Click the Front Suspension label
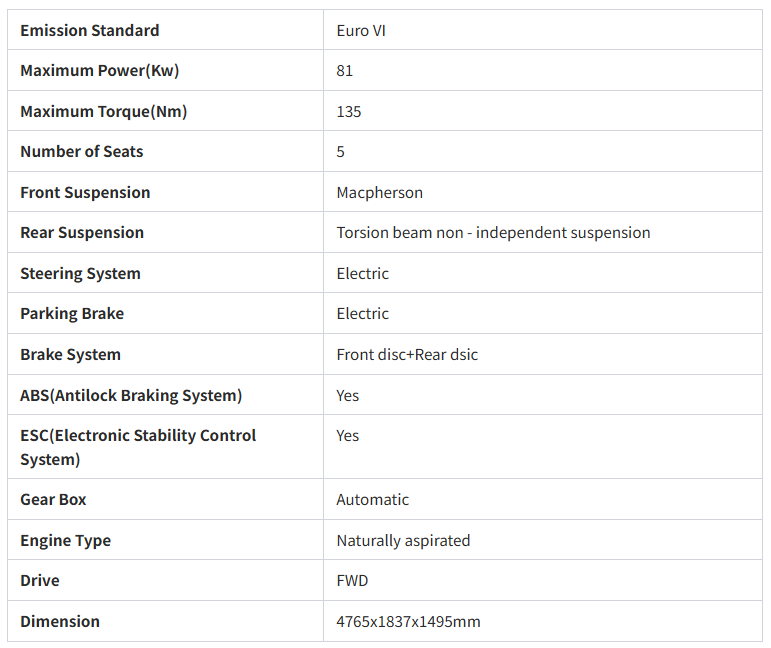This screenshot has width=771, height=648. click(85, 192)
